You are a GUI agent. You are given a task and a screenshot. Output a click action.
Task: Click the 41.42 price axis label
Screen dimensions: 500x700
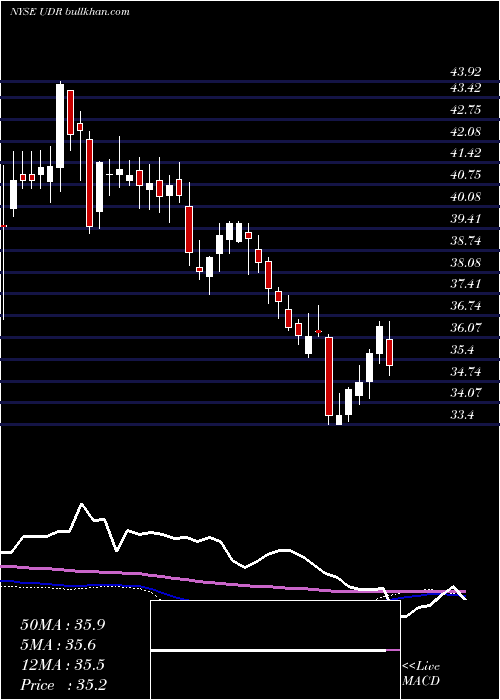point(465,153)
